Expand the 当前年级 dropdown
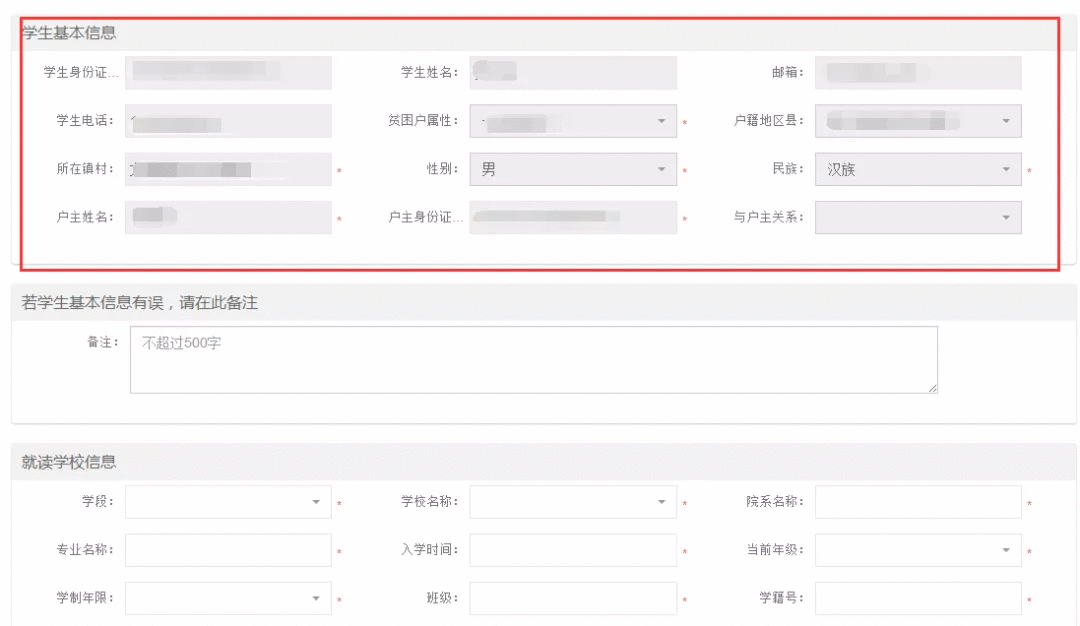 pyautogui.click(x=918, y=550)
